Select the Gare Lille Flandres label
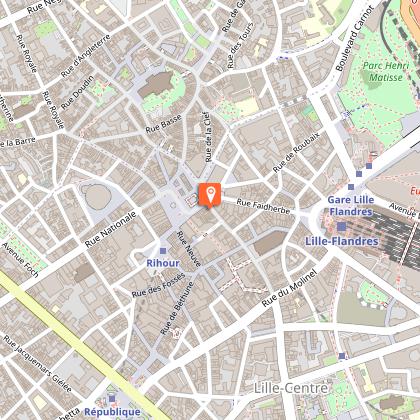Viewport: 420px width, 420px height. coord(351,206)
